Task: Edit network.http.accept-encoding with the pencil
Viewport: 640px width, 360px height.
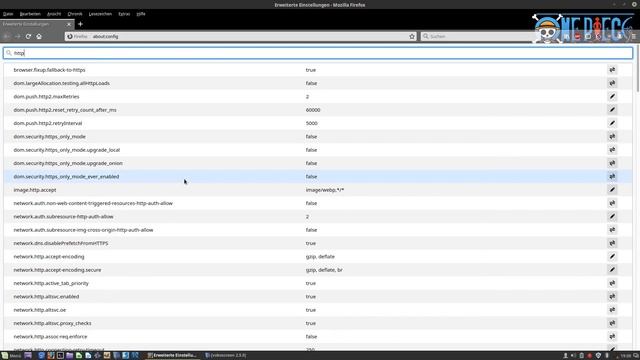Action: coord(612,256)
